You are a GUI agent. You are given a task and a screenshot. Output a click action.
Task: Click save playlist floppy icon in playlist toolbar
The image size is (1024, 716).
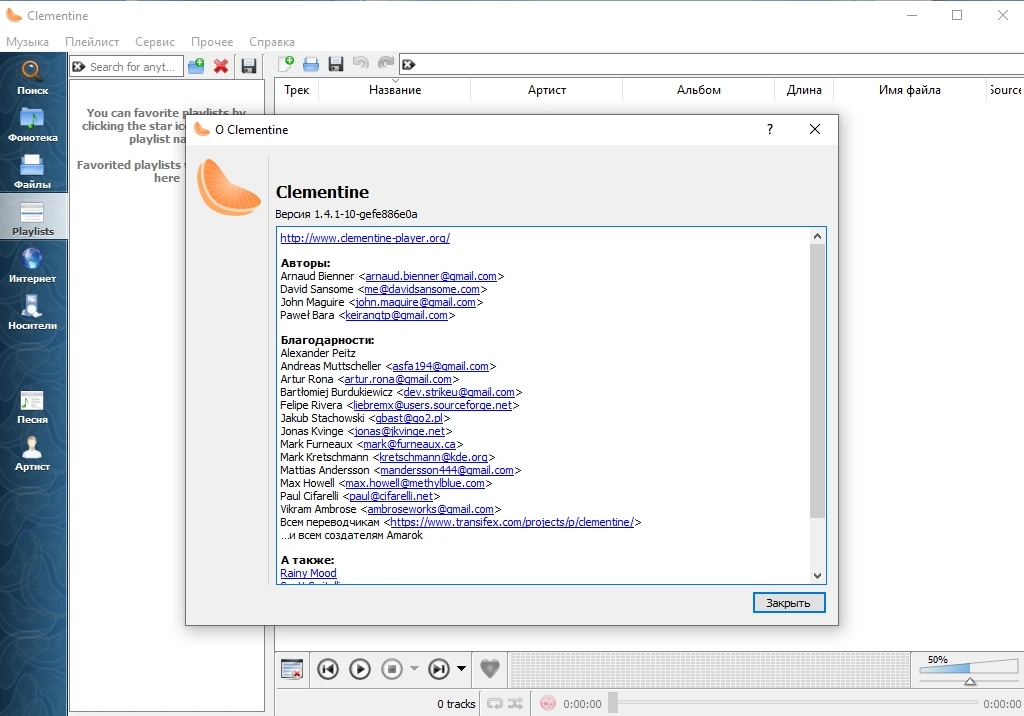pos(336,63)
